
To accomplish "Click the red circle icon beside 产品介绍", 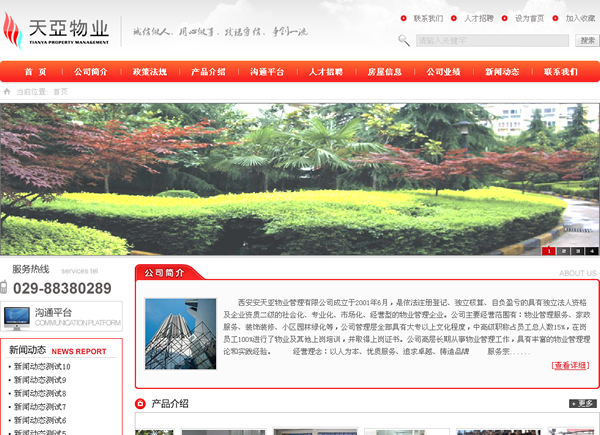I will (141, 404).
